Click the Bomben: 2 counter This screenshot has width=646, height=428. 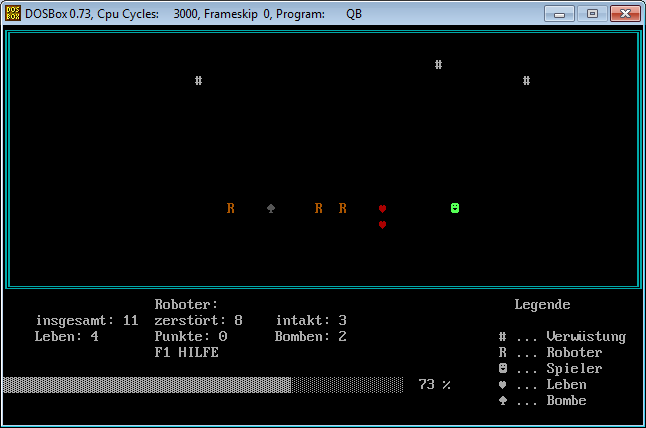[x=310, y=337]
